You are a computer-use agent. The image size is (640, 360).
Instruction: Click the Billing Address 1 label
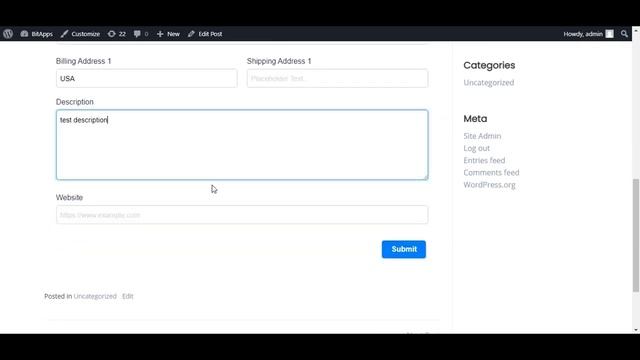click(x=84, y=61)
